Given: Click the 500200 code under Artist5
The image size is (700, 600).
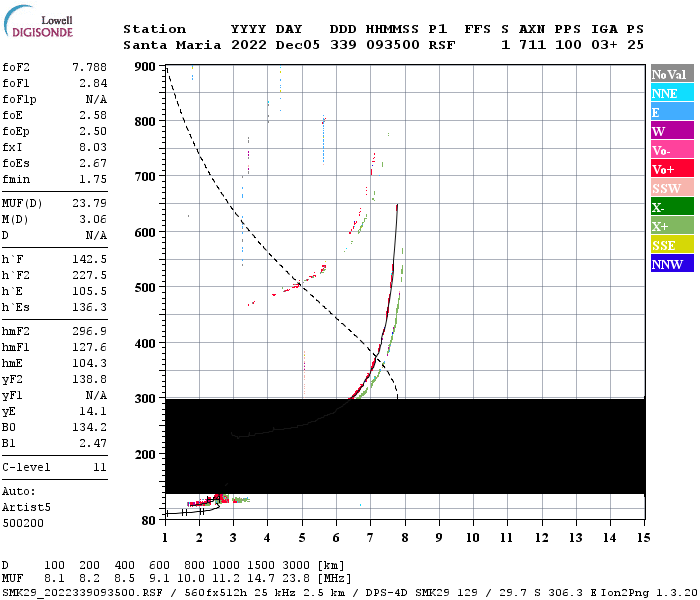Looking at the screenshot, I should [x=23, y=523].
